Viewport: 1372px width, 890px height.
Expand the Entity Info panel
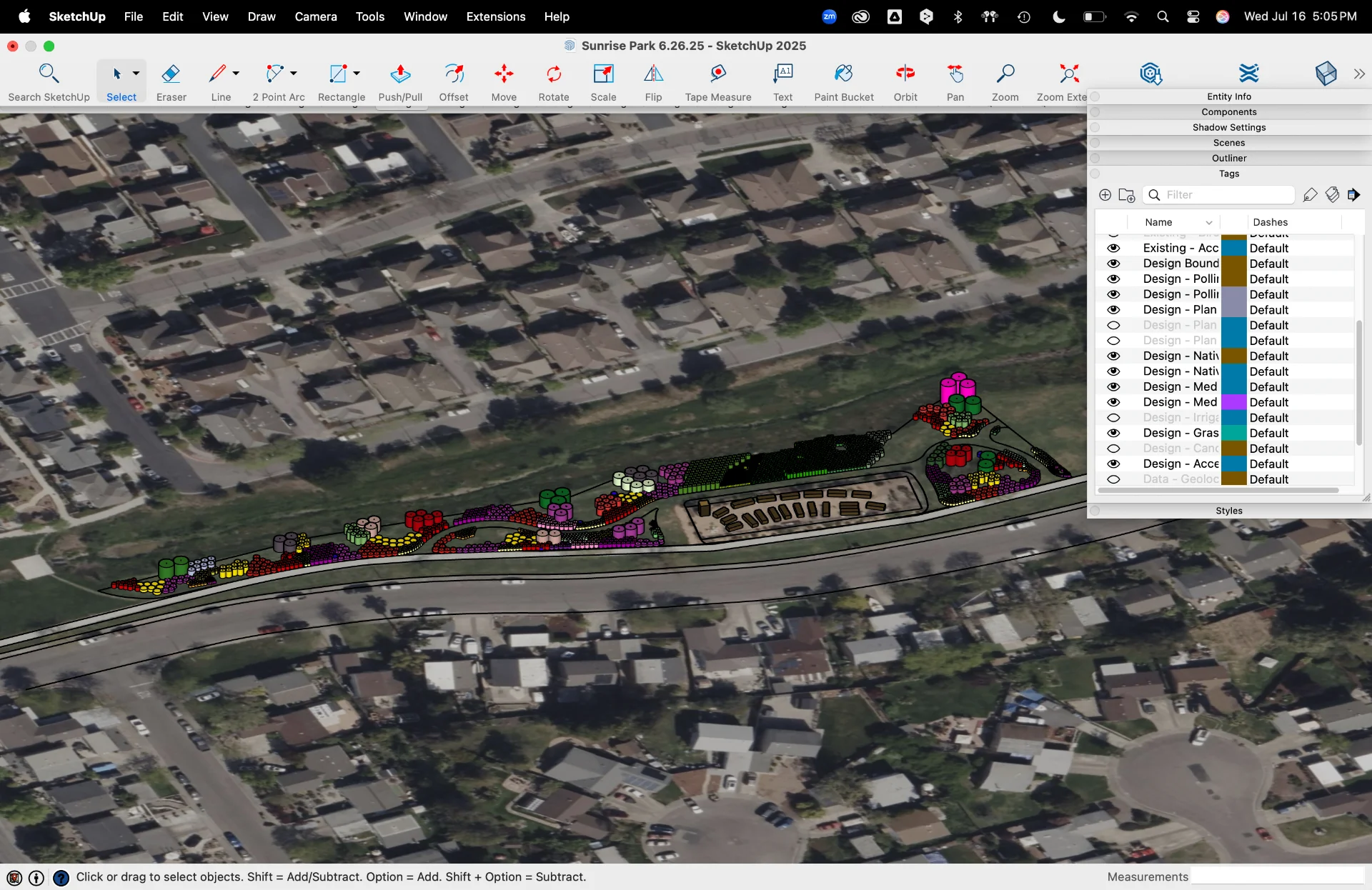(1229, 96)
